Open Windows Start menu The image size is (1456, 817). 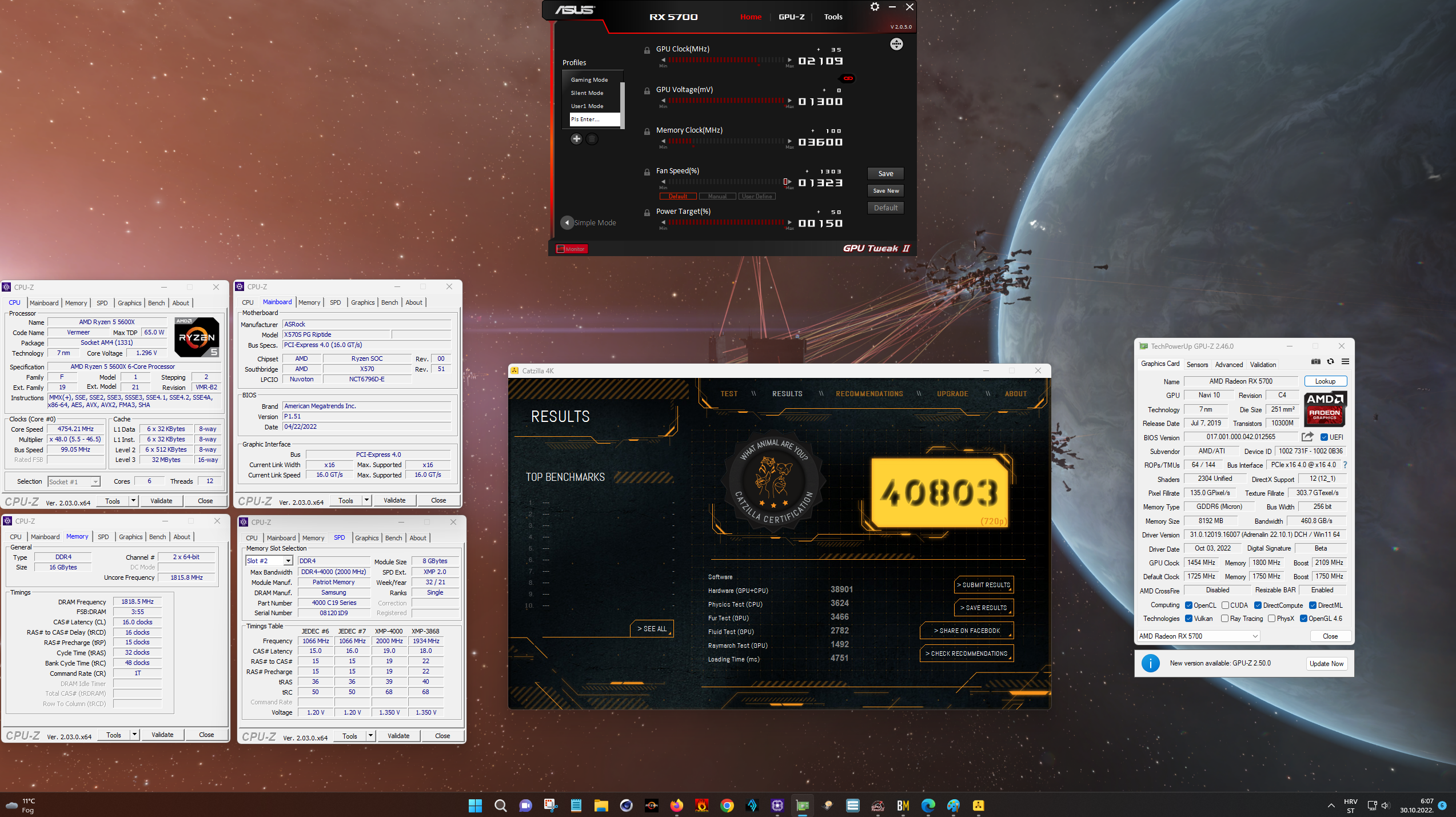(475, 806)
